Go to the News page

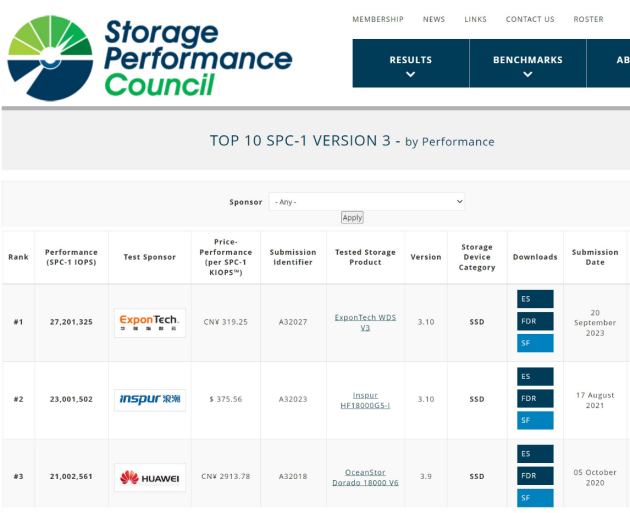[434, 19]
